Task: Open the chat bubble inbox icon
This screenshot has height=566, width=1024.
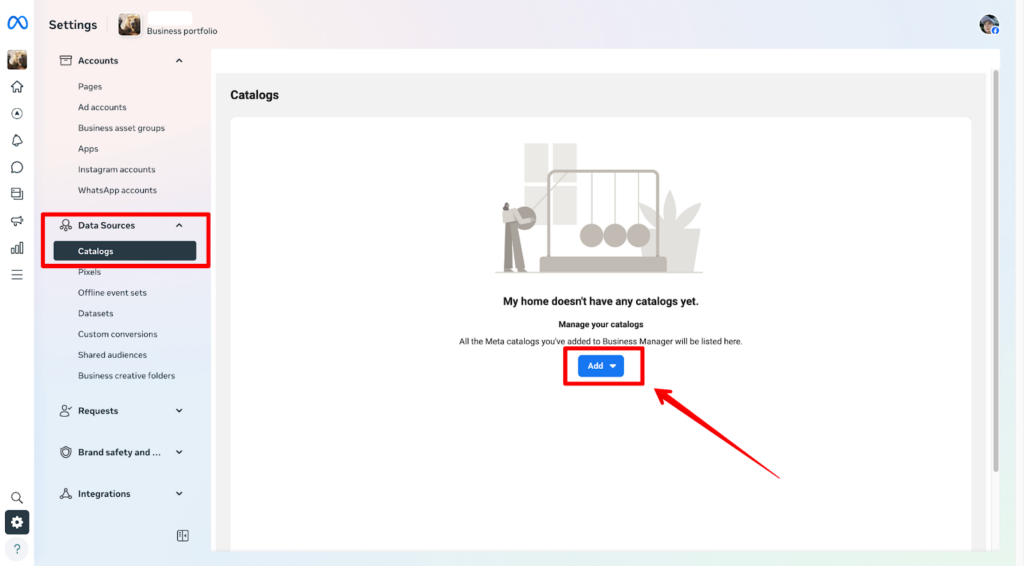Action: pos(17,168)
